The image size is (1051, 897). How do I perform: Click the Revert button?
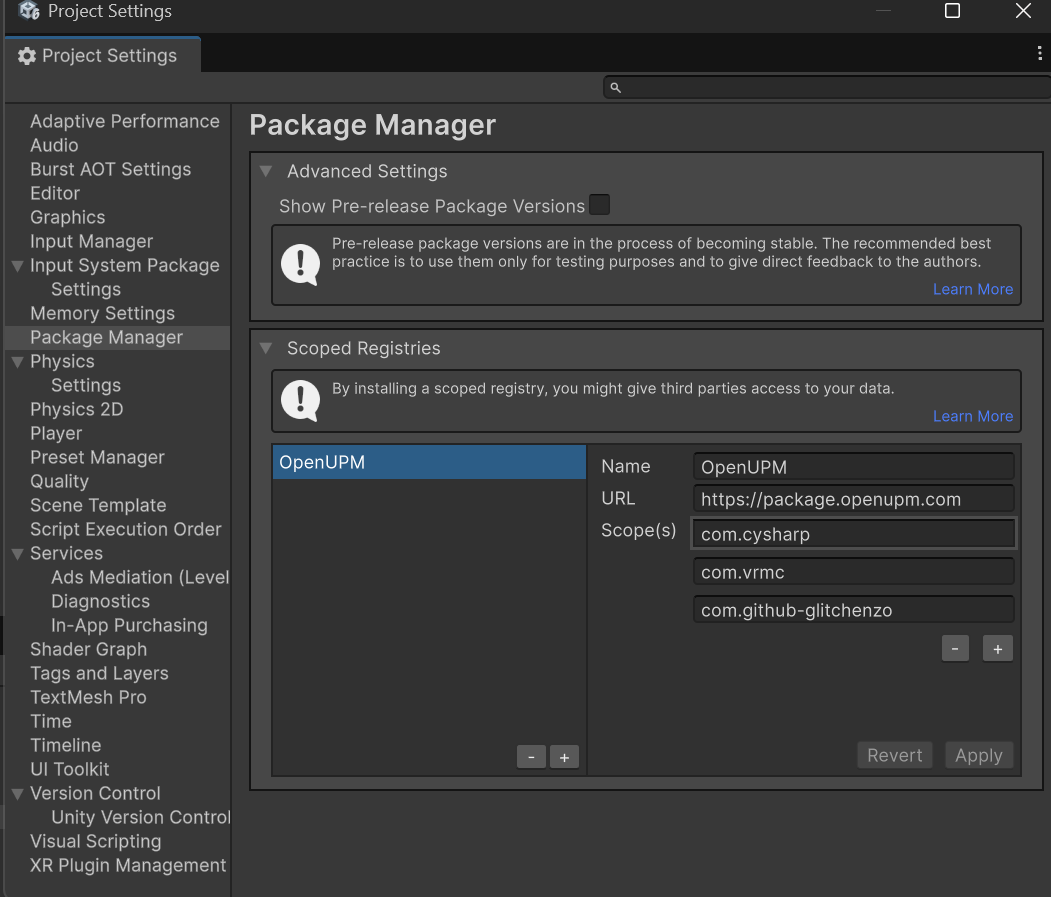895,756
